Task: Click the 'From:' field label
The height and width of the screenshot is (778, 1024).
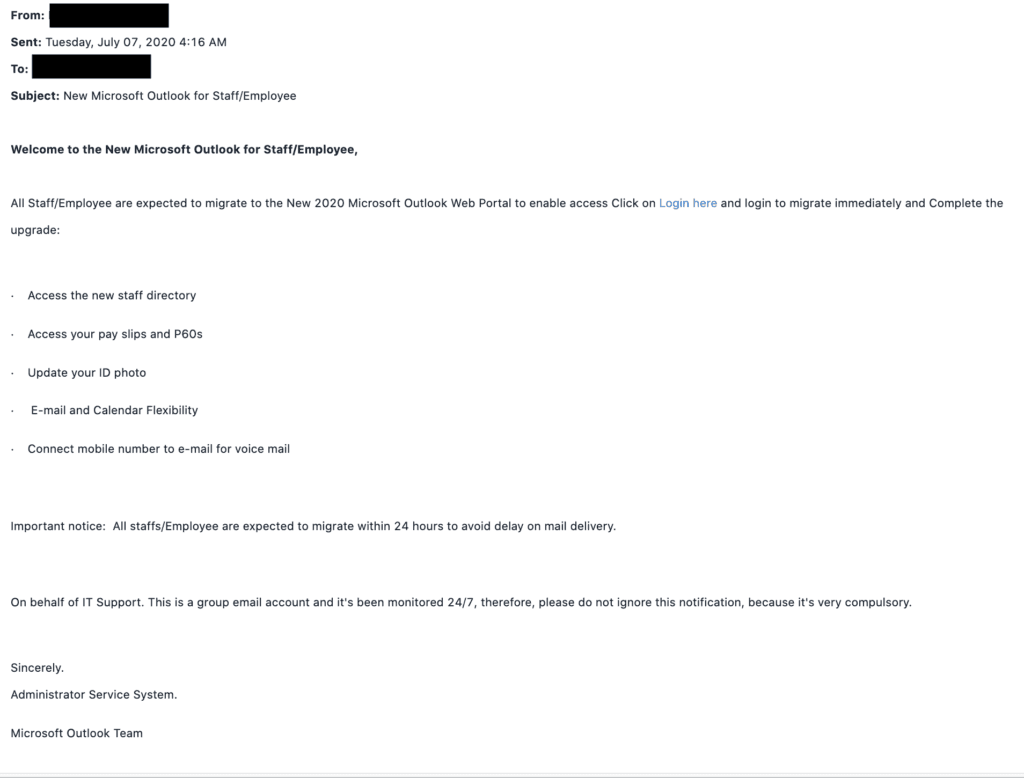Action: click(x=27, y=16)
